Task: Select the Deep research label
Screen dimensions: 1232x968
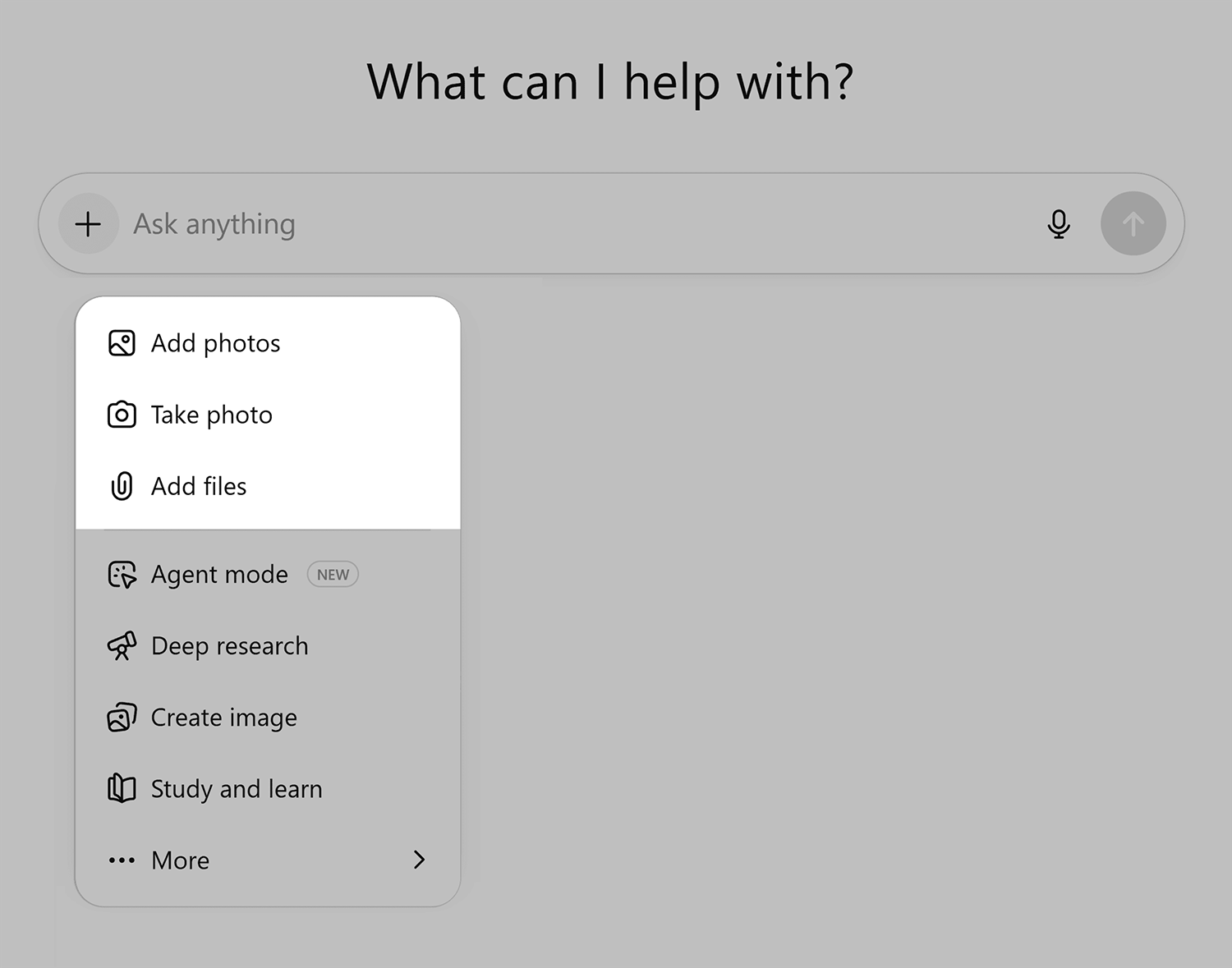Action: [230, 646]
